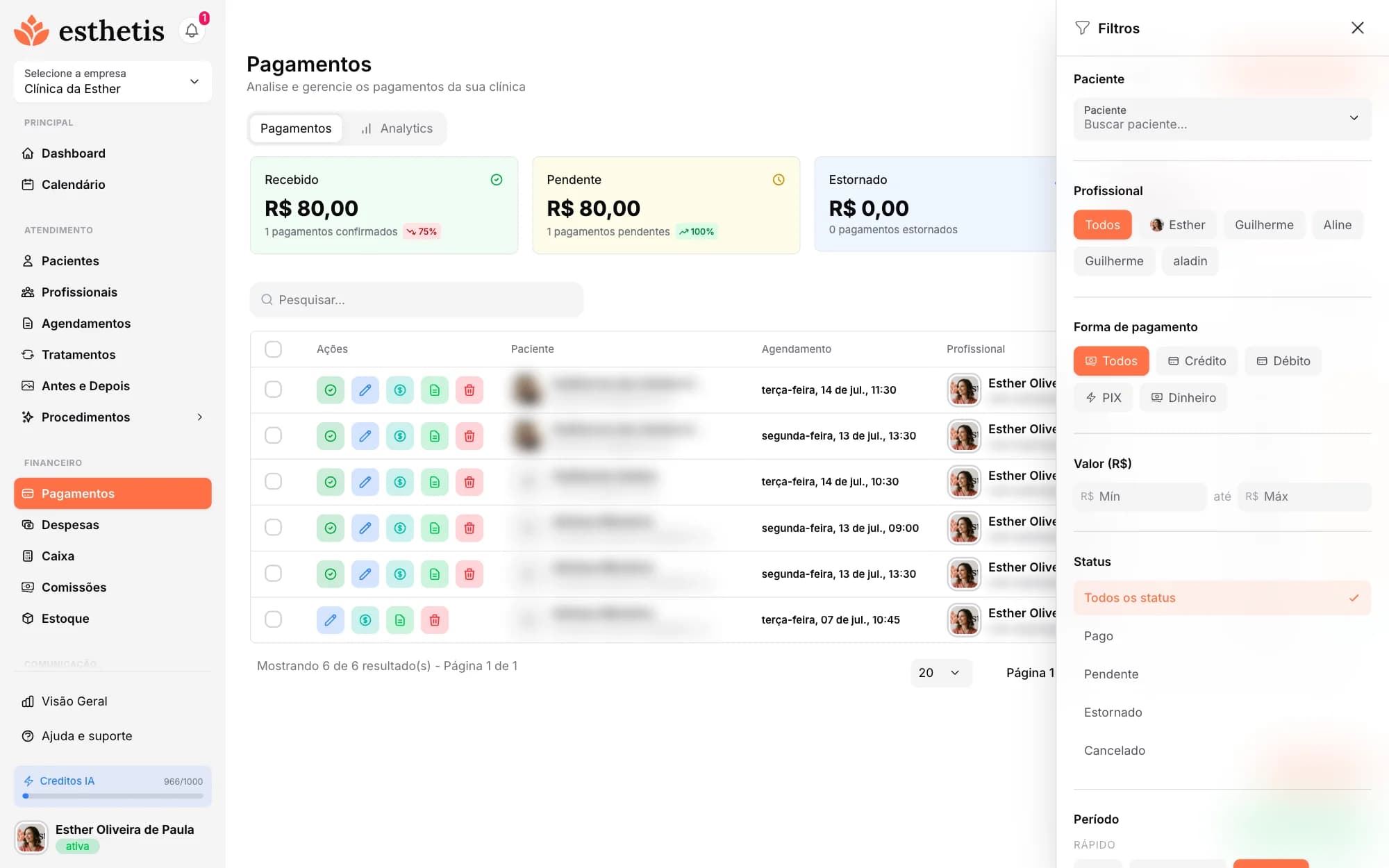
Task: Click the red trash icon in third row
Action: [469, 482]
